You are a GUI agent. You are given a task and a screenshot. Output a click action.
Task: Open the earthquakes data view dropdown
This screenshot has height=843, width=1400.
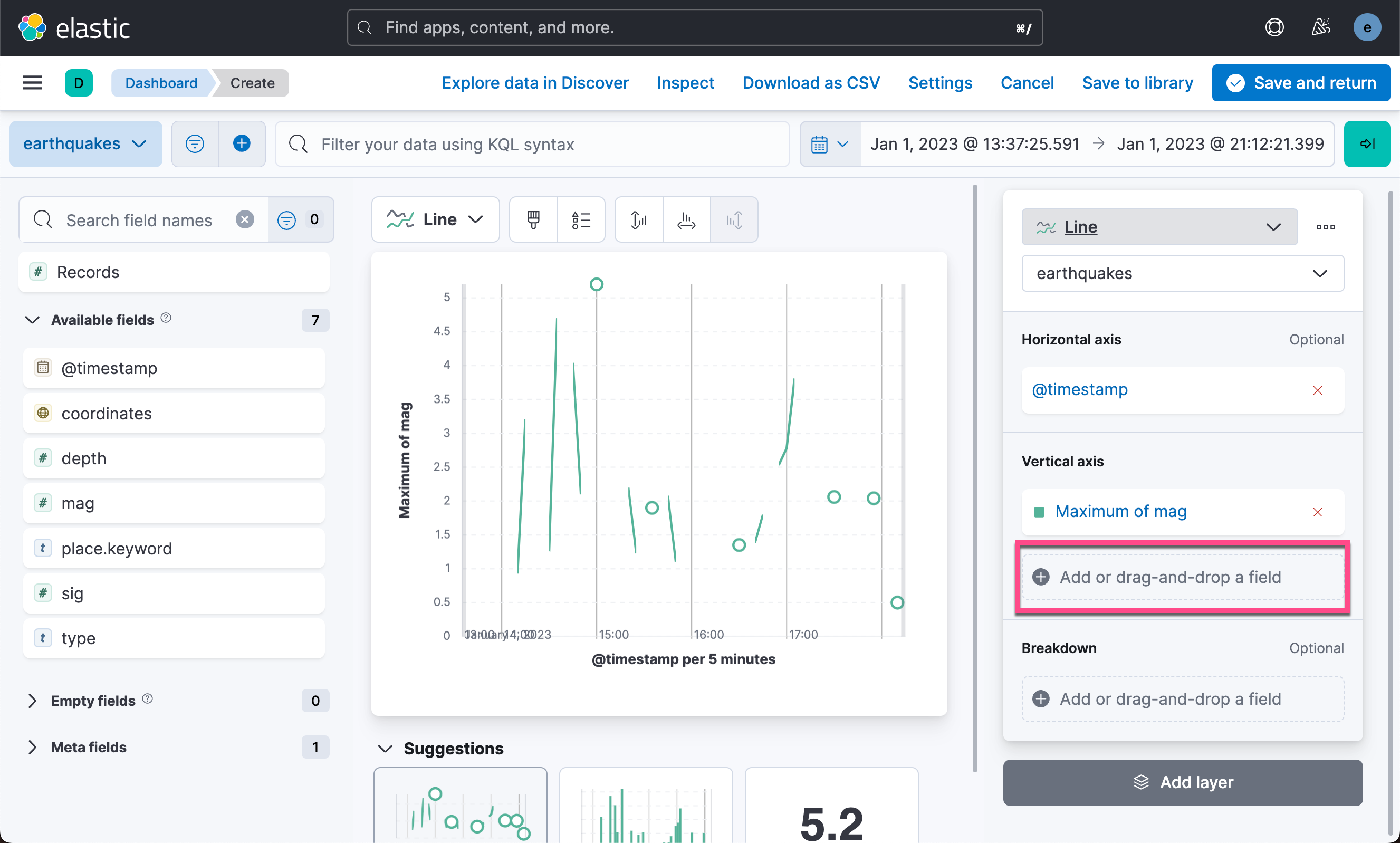pyautogui.click(x=85, y=143)
